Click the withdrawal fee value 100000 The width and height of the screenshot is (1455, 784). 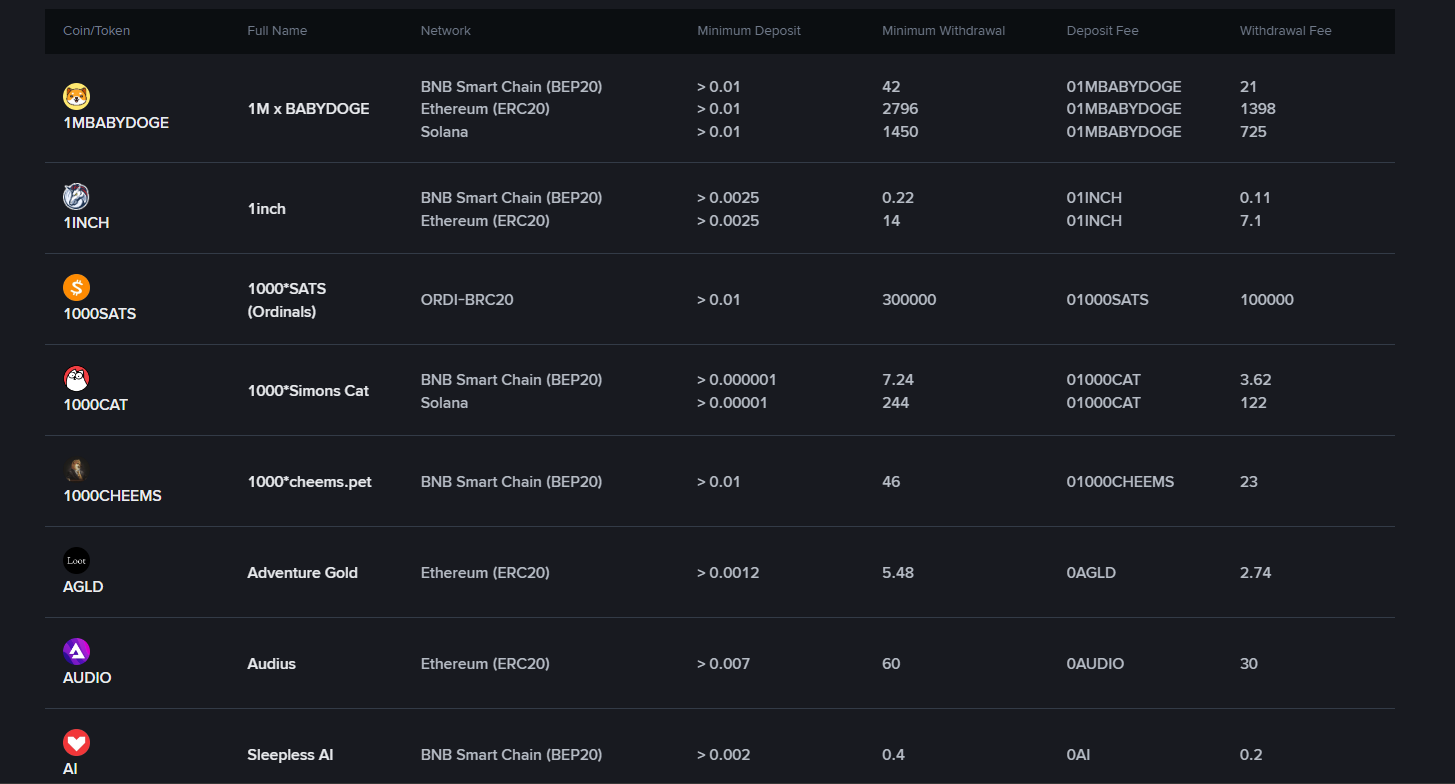(x=1267, y=300)
